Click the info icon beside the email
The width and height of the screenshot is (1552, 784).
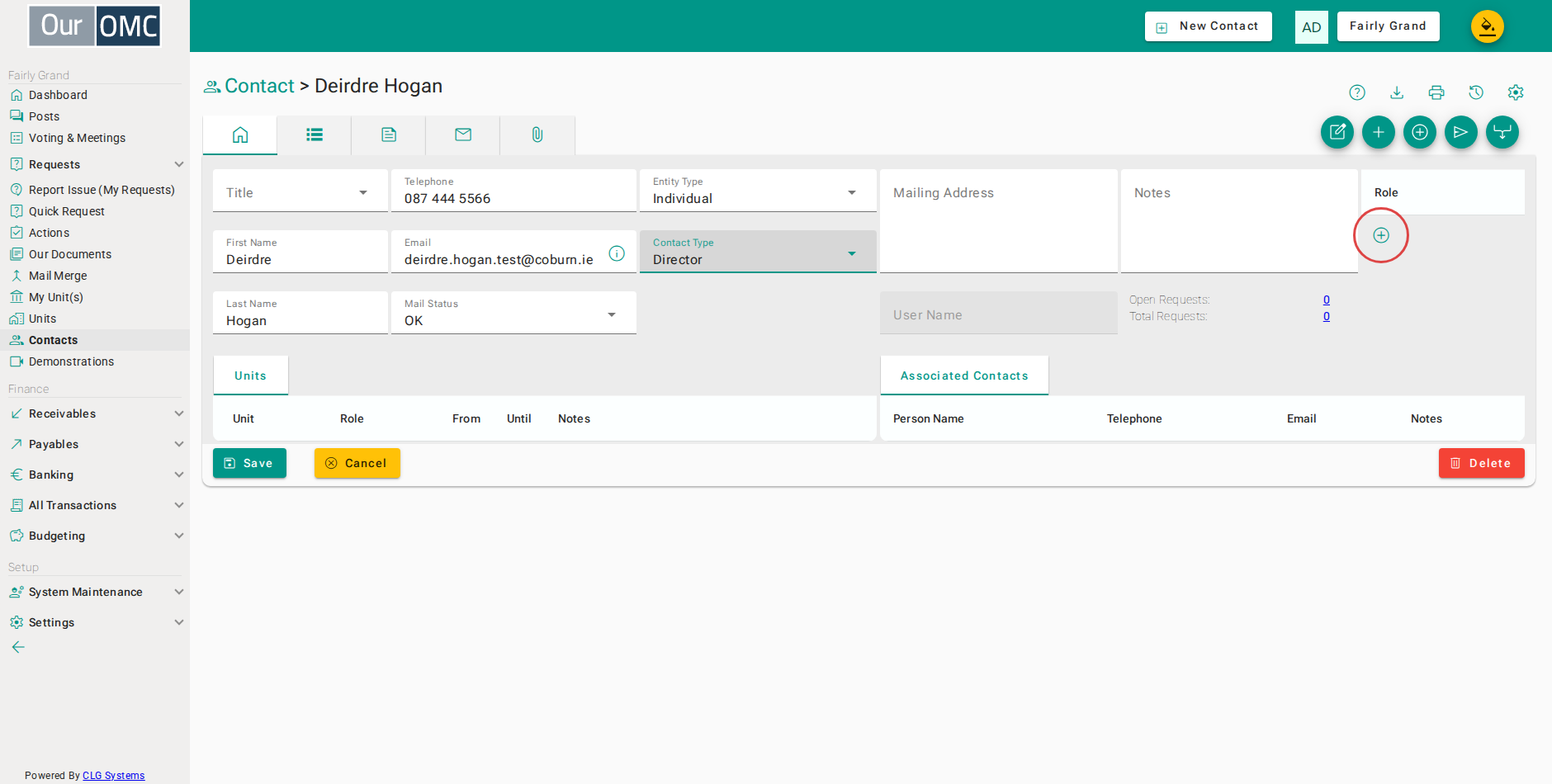click(617, 253)
